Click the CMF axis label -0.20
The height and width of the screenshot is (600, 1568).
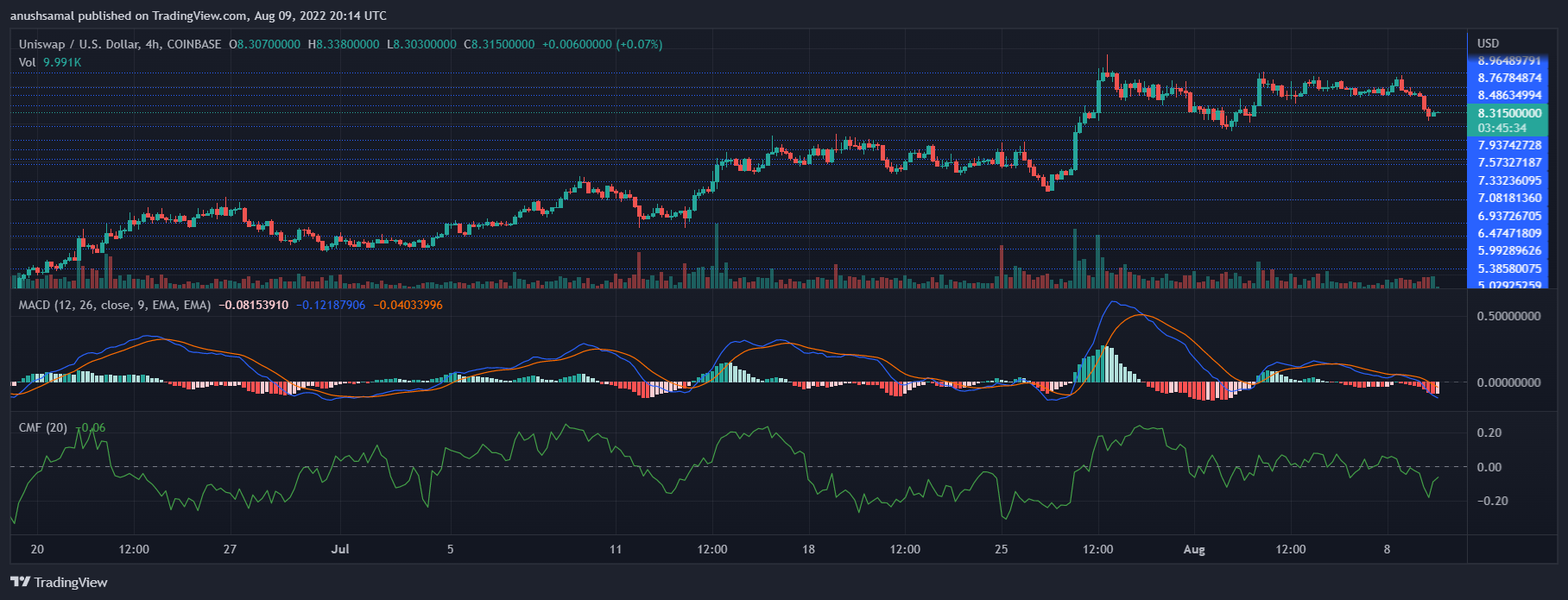tap(1493, 501)
